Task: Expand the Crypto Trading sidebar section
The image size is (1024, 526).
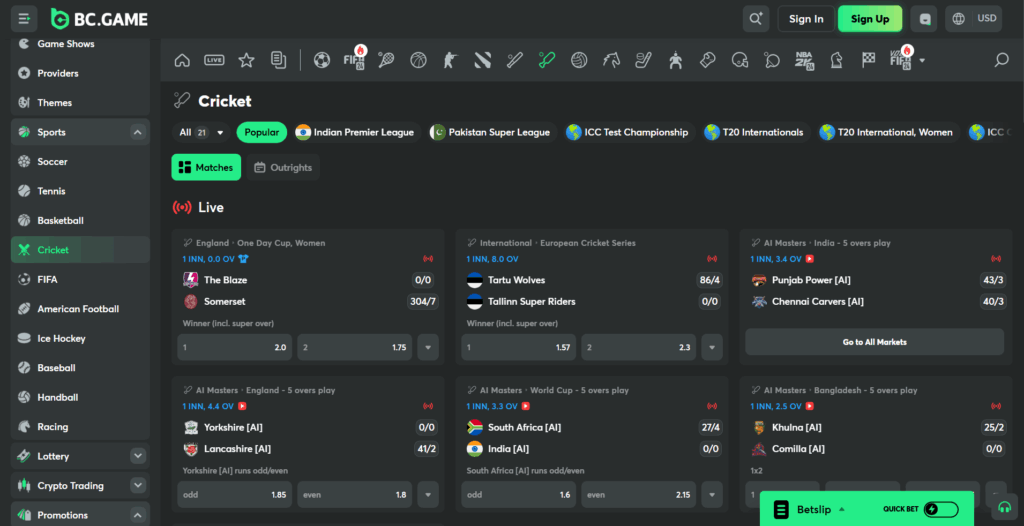Action: 137,485
